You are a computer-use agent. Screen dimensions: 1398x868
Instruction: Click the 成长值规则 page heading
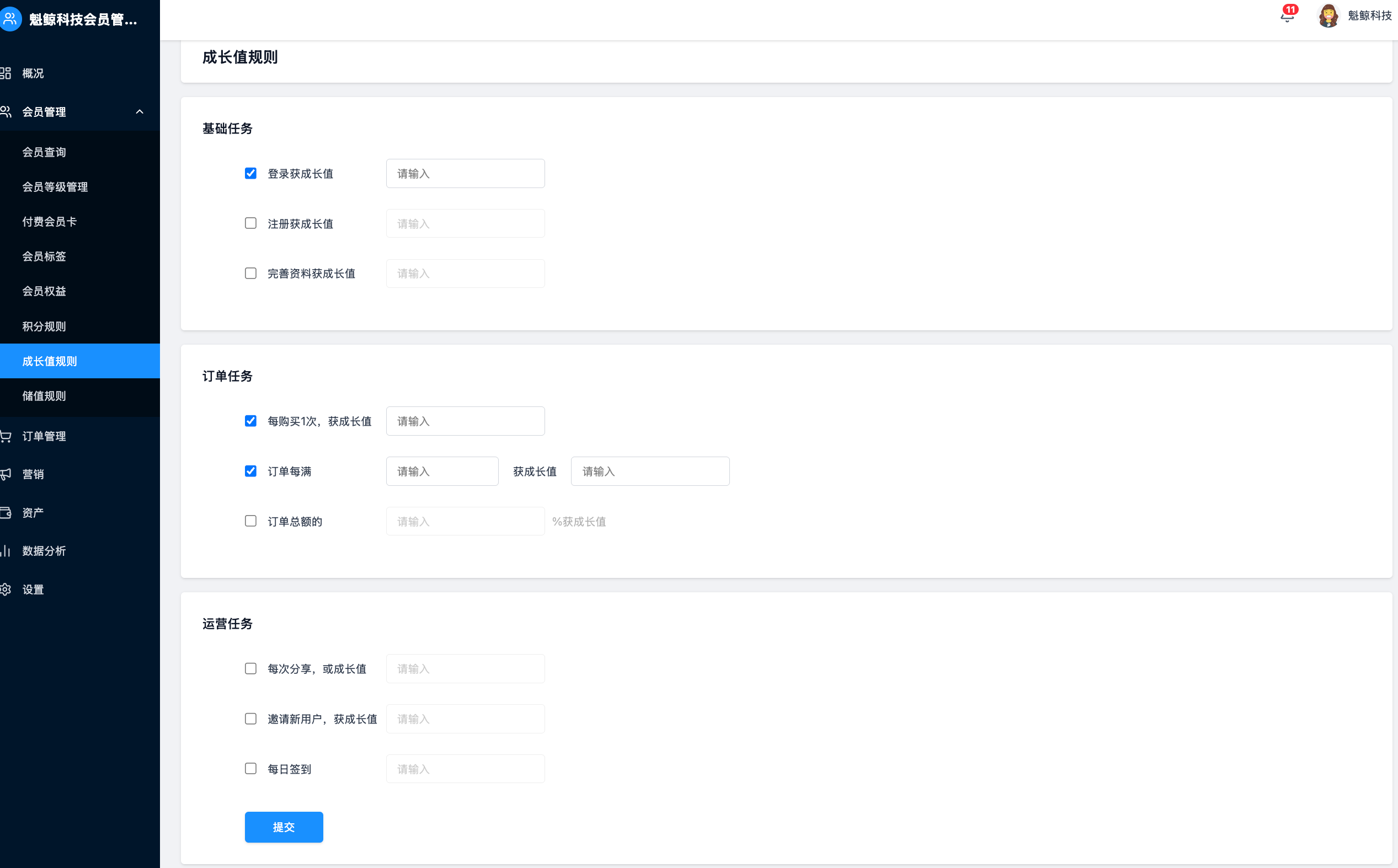pos(240,57)
